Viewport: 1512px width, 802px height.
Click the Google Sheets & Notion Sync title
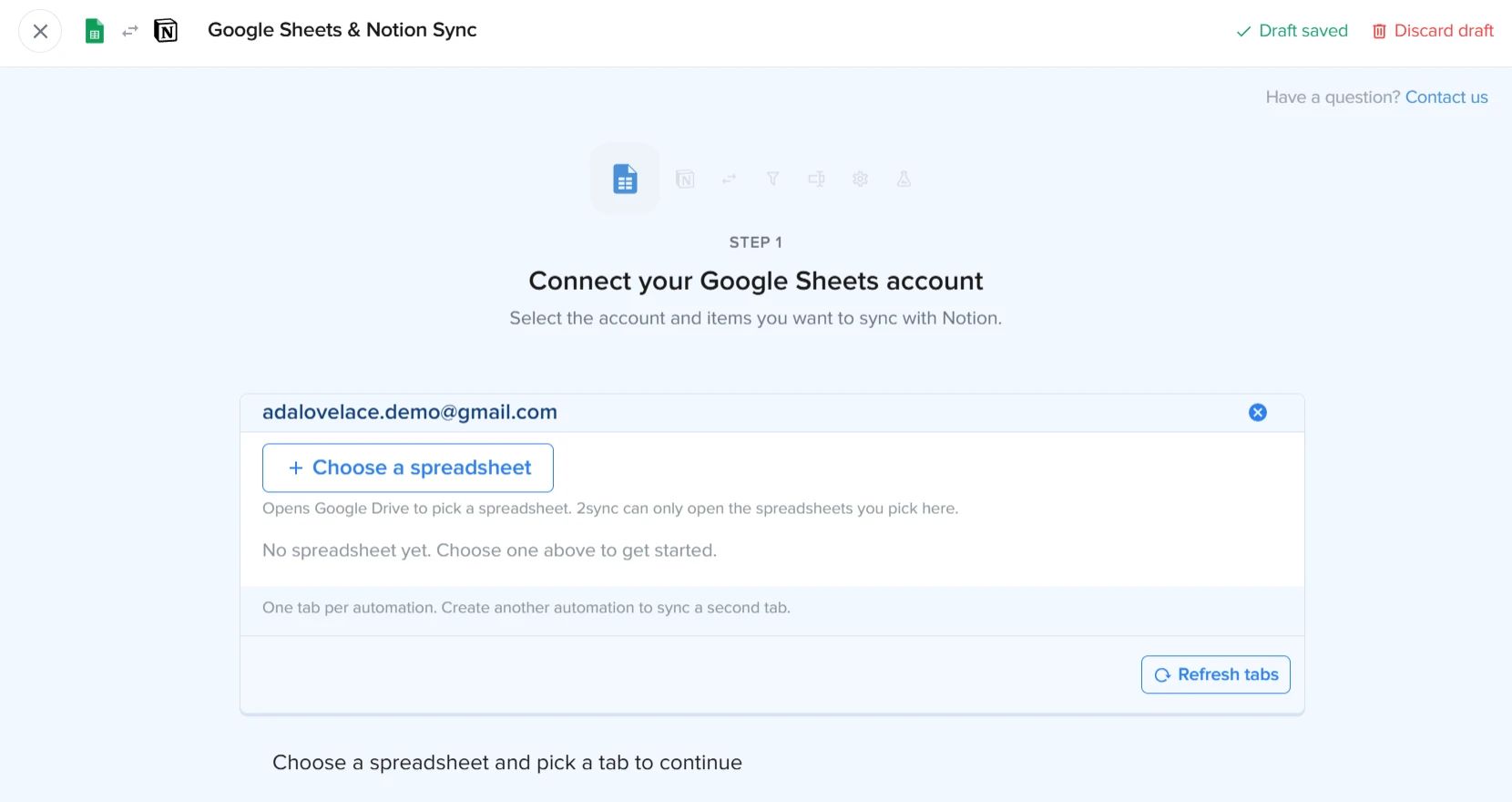(342, 30)
